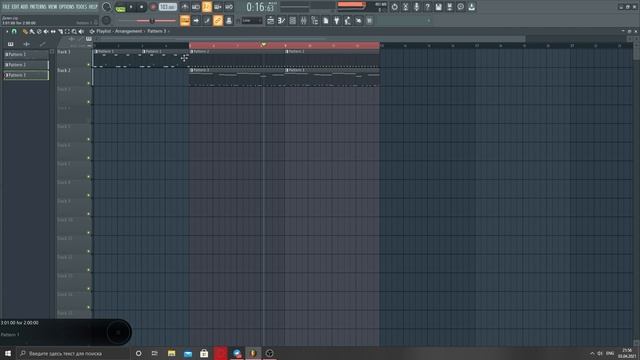640x360 pixels.
Task: Expand the Arrangement breadcrumb in playlist title
Action: [128, 31]
